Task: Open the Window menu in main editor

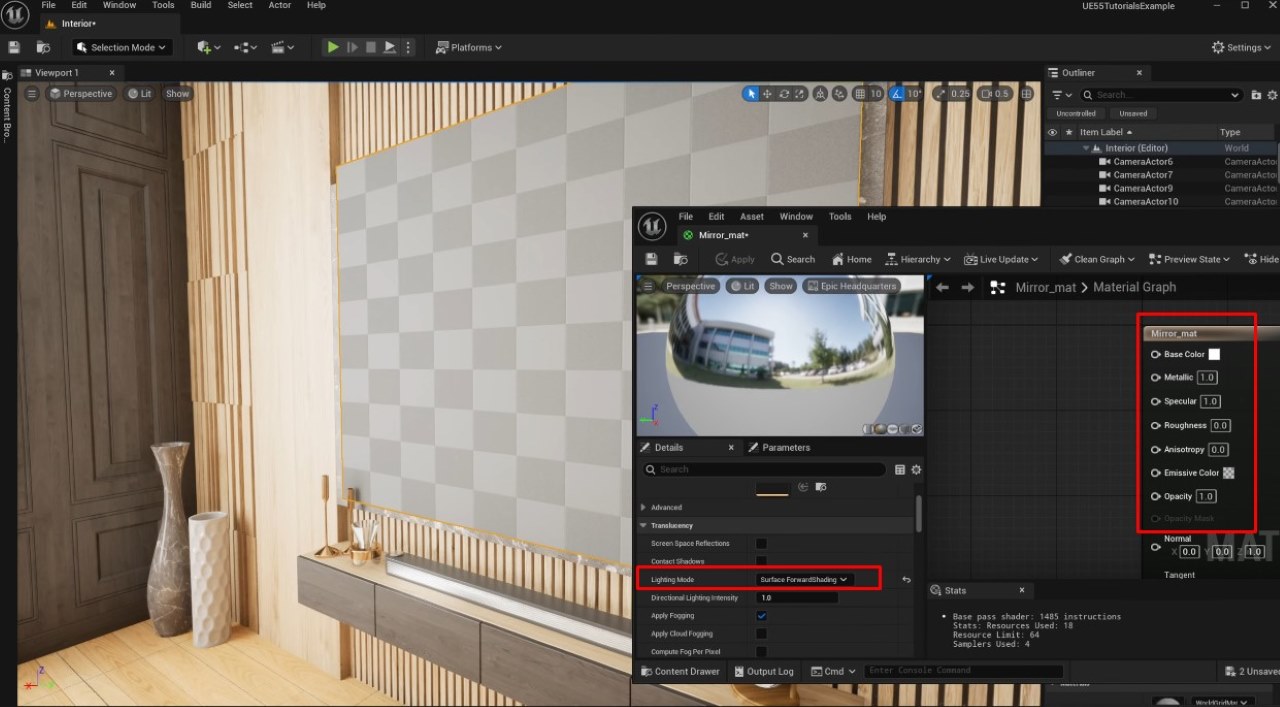Action: point(119,5)
